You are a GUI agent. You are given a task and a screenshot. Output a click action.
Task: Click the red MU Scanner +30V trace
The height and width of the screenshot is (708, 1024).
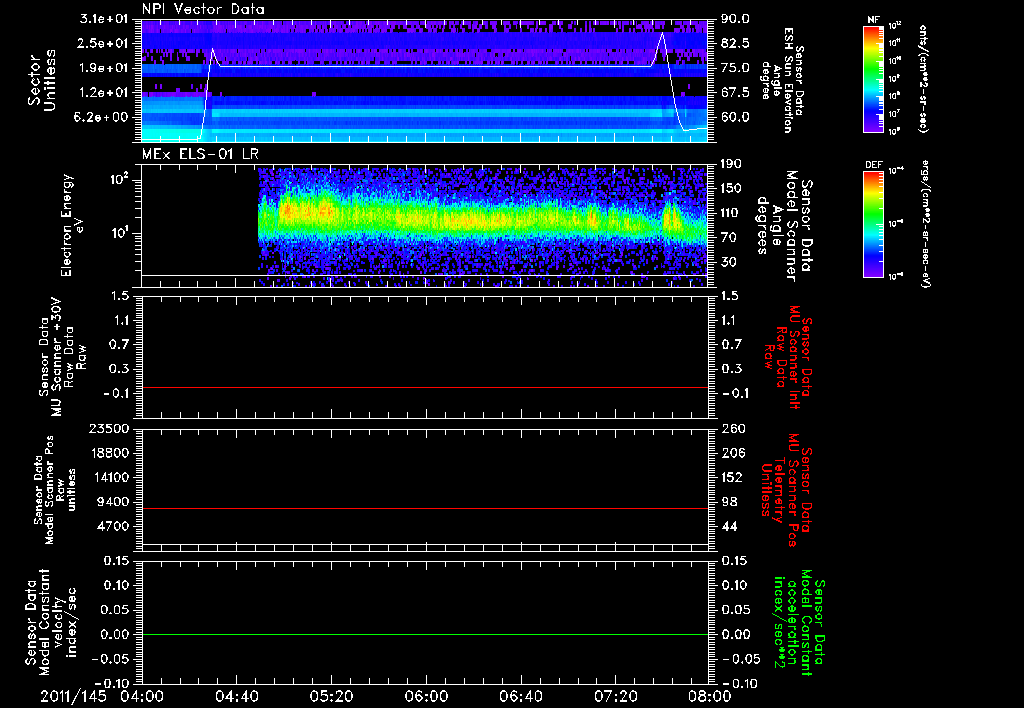pyautogui.click(x=425, y=387)
